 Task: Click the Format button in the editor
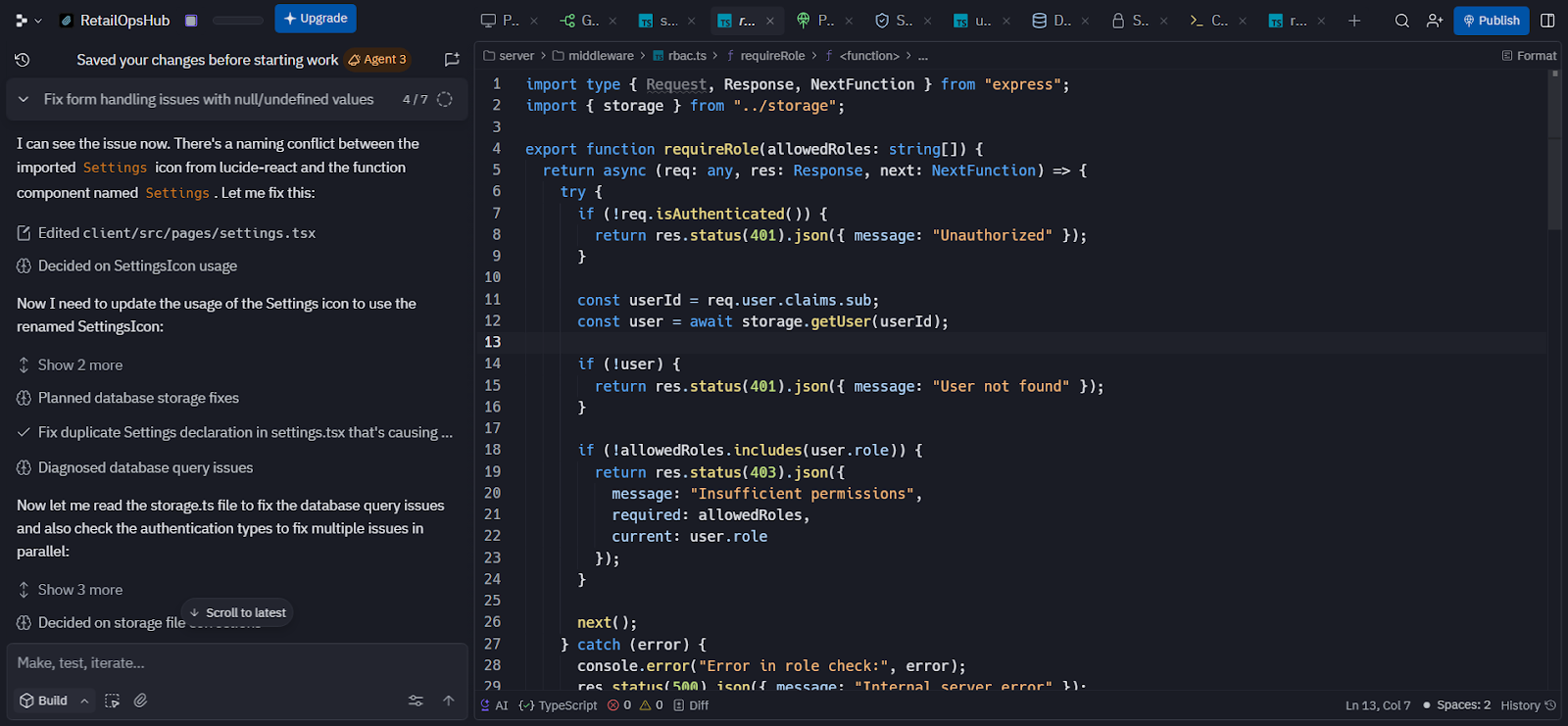point(1529,56)
